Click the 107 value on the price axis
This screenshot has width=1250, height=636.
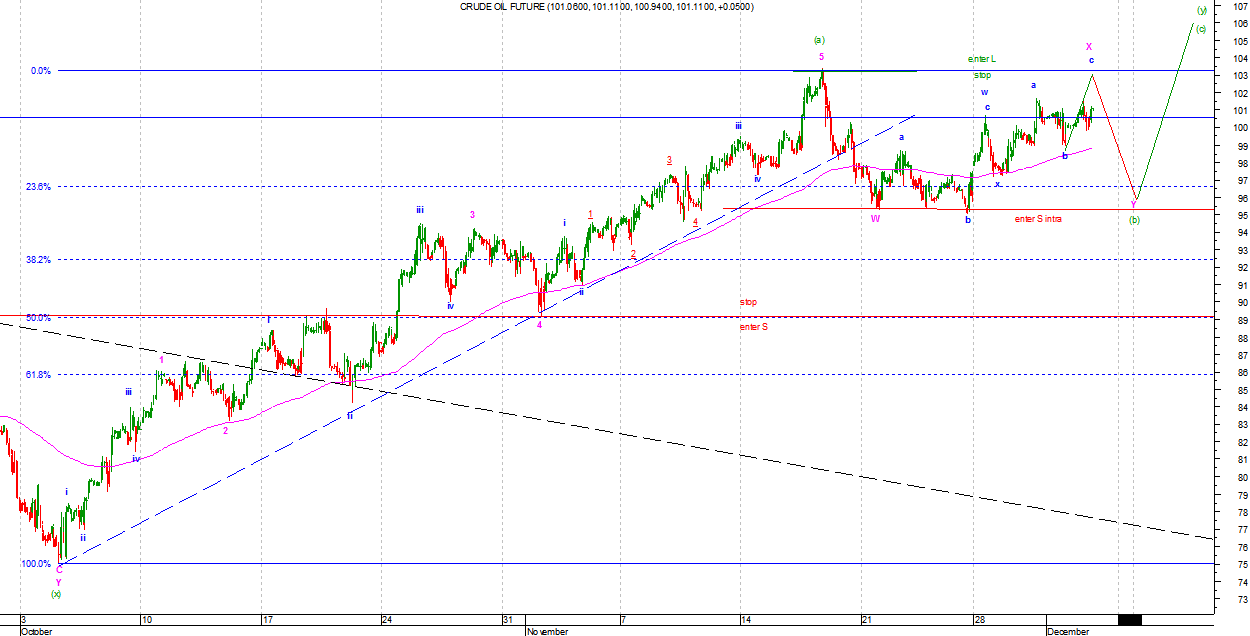click(x=1240, y=6)
